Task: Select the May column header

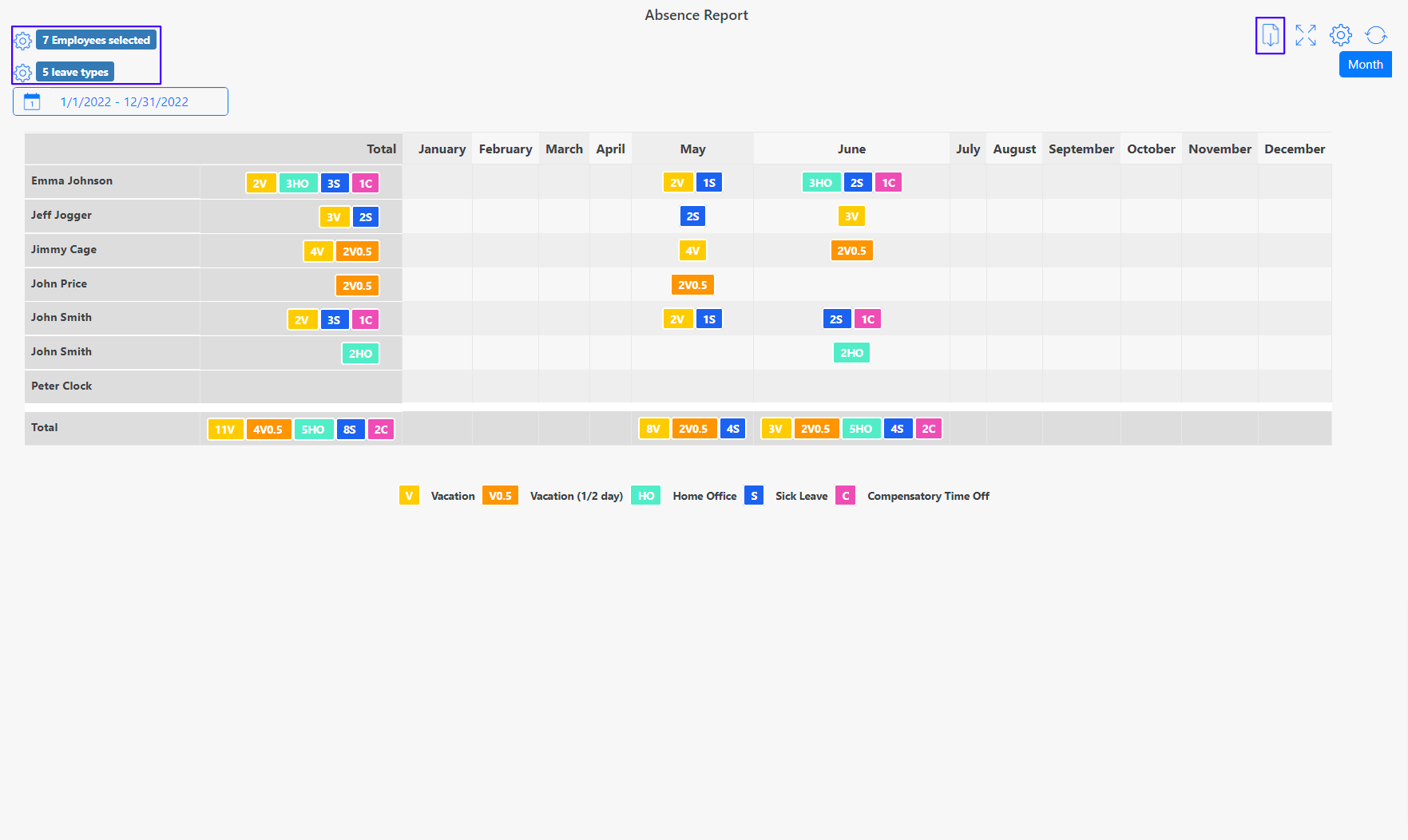Action: click(x=692, y=149)
